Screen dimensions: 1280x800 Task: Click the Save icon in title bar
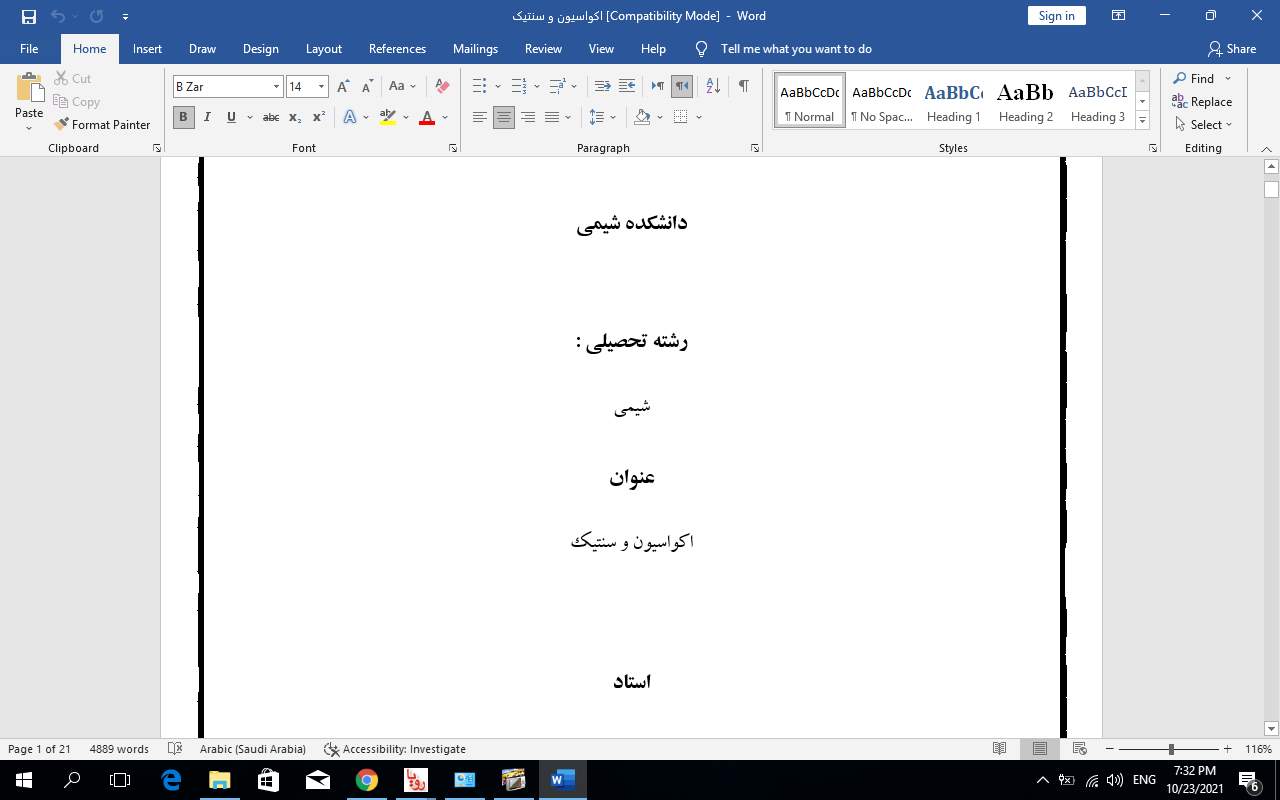(x=29, y=16)
